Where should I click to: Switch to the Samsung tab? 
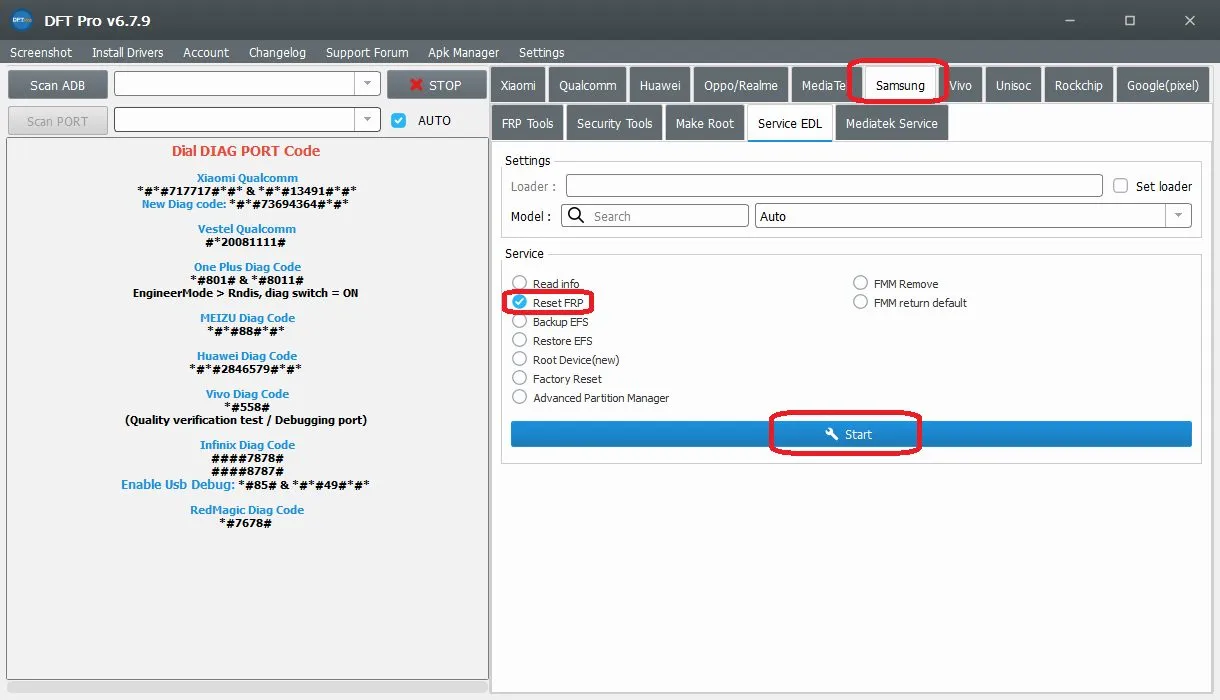pos(900,85)
